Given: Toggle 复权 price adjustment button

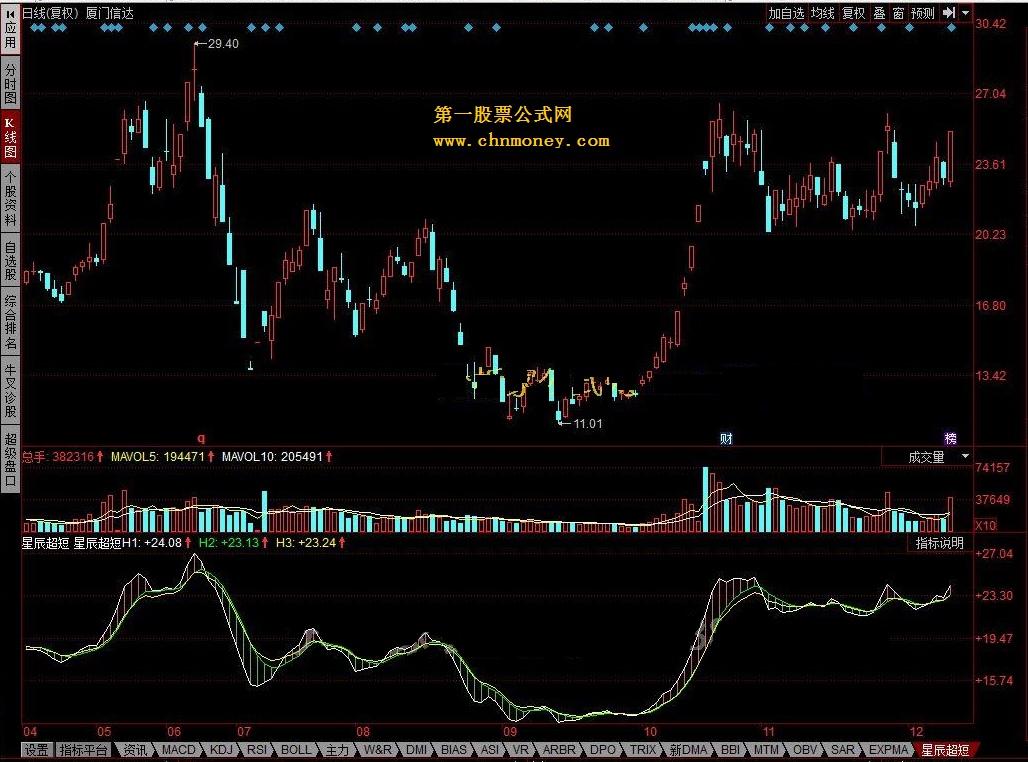Looking at the screenshot, I should coord(854,13).
